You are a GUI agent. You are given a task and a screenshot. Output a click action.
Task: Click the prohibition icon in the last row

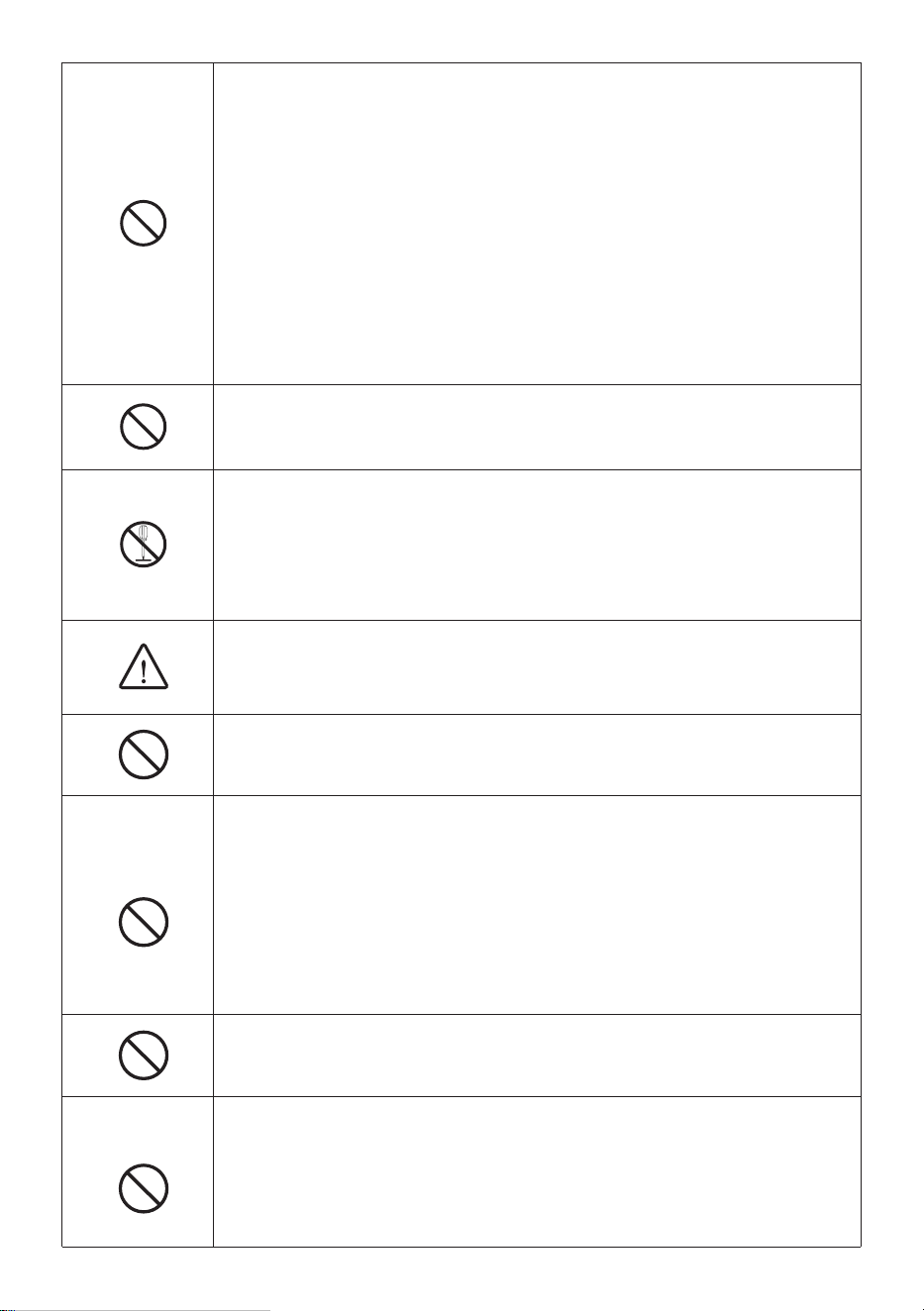(x=143, y=1187)
